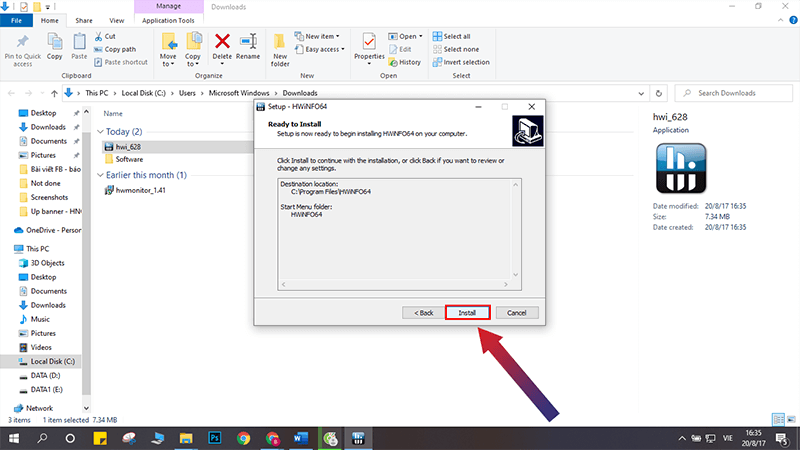800x450 pixels.
Task: Open the Application Tools tab
Action: coord(168,20)
